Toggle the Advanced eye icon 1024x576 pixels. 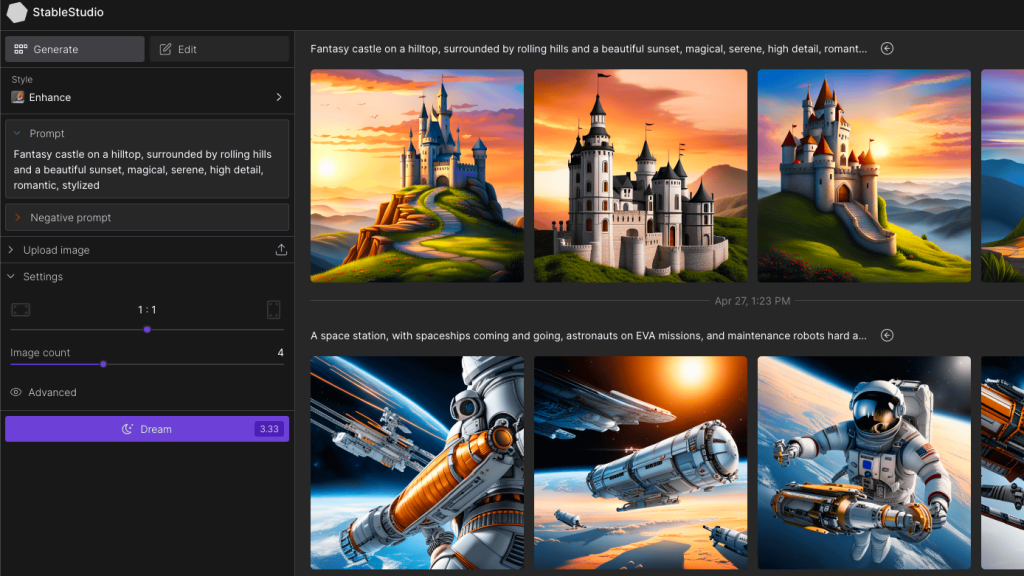(x=16, y=393)
